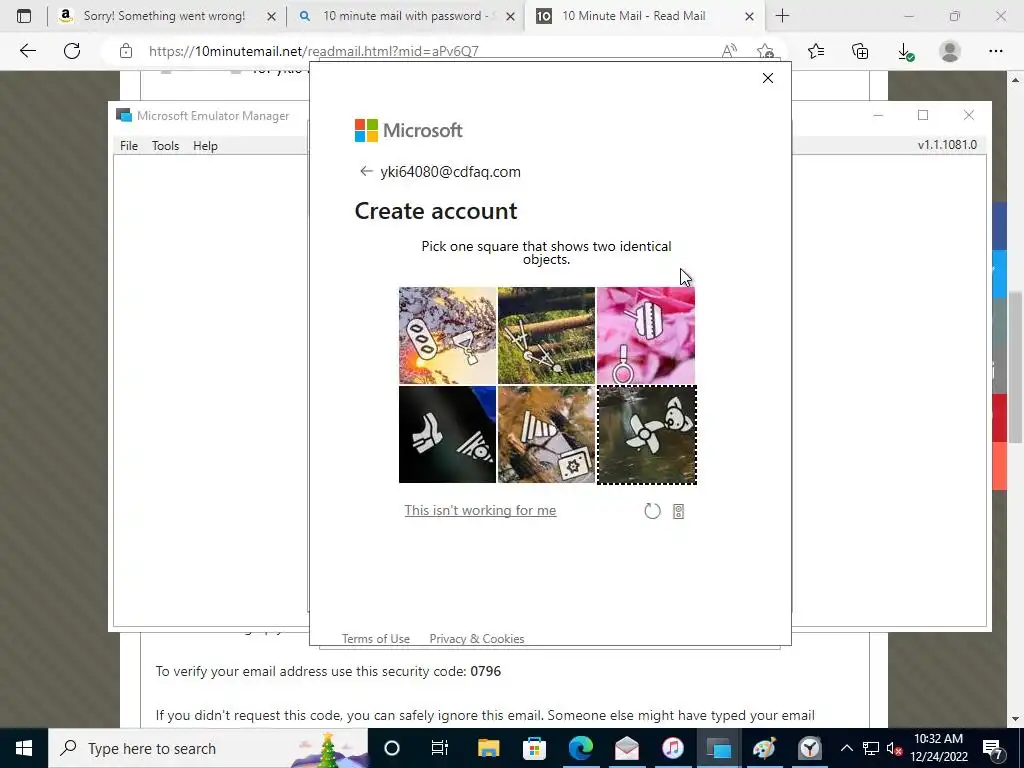The height and width of the screenshot is (768, 1024).
Task: Pick the pink flower background square
Action: tap(646, 336)
